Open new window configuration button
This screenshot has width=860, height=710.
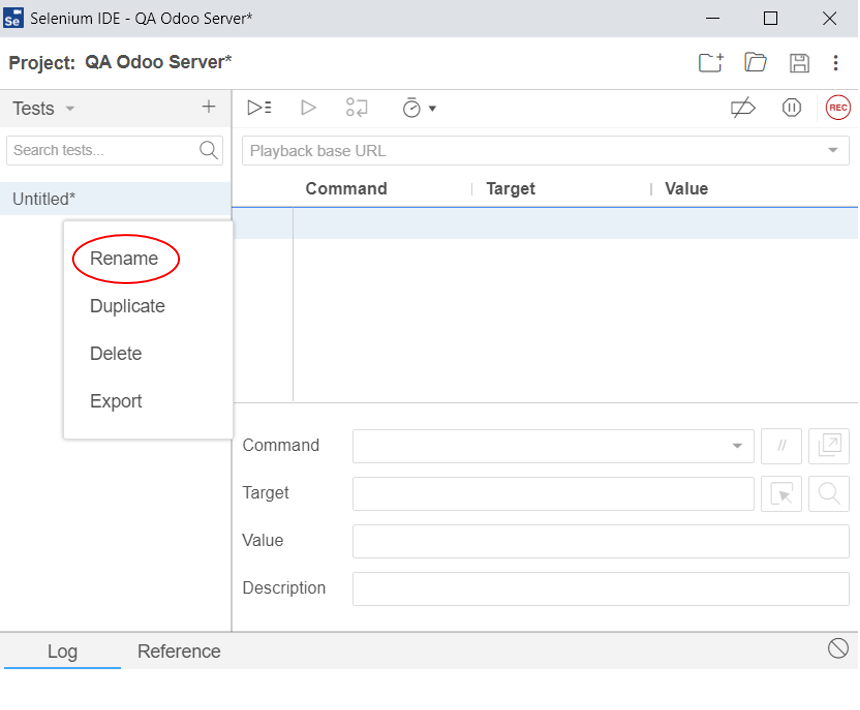829,446
